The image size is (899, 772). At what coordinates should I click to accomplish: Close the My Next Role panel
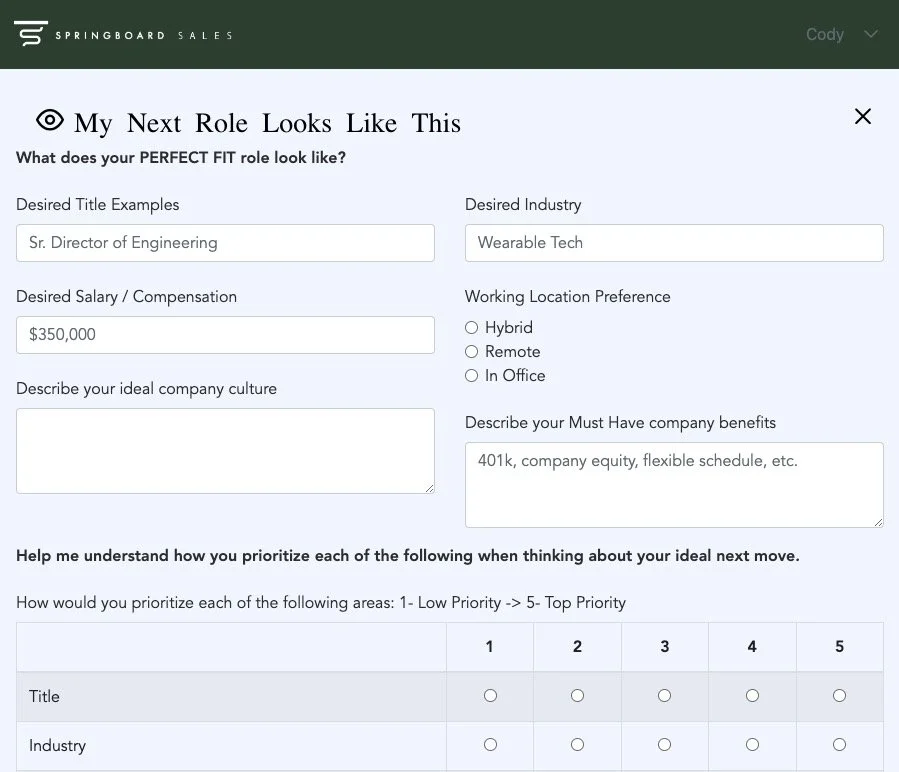[863, 117]
